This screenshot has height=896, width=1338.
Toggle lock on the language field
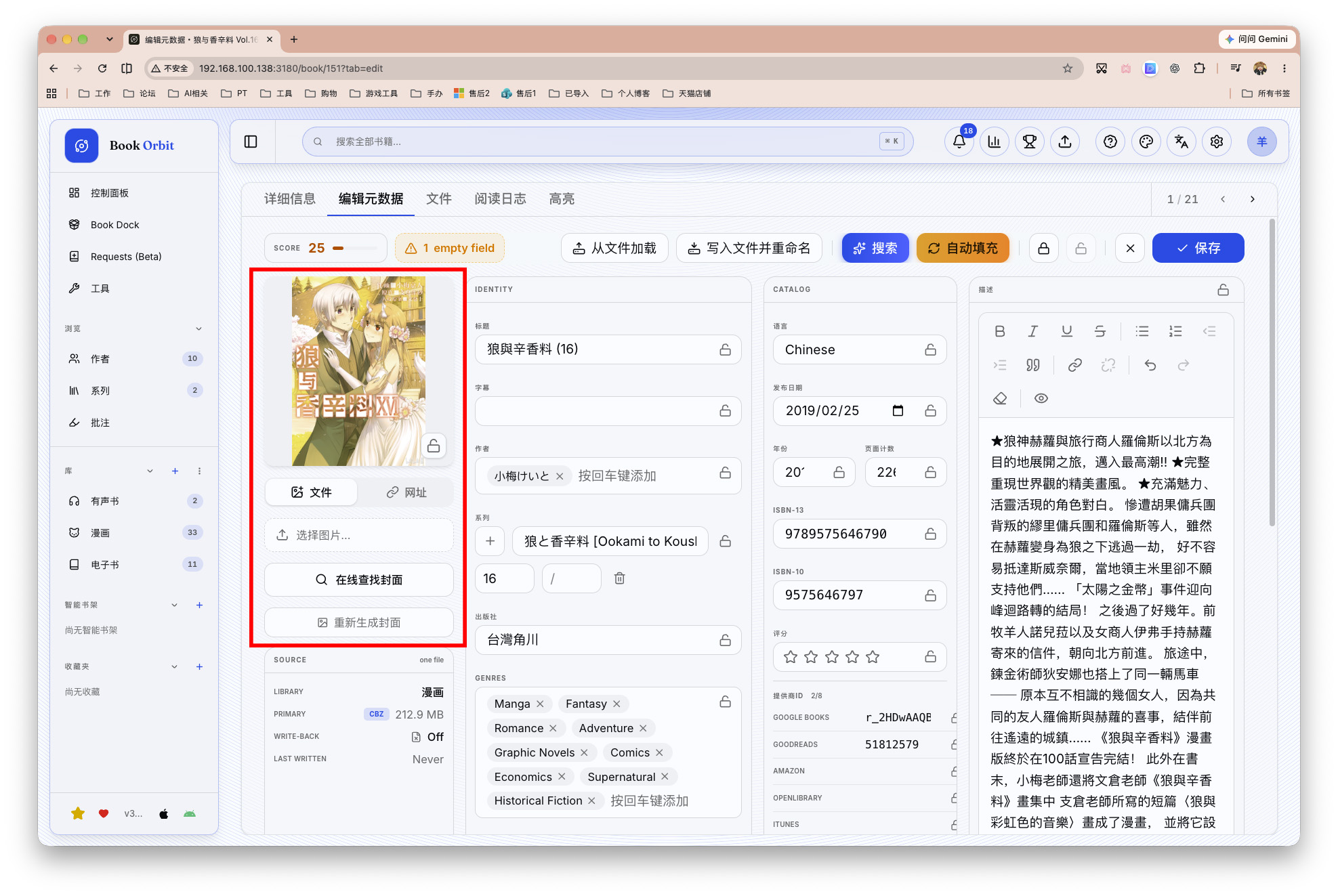(930, 349)
